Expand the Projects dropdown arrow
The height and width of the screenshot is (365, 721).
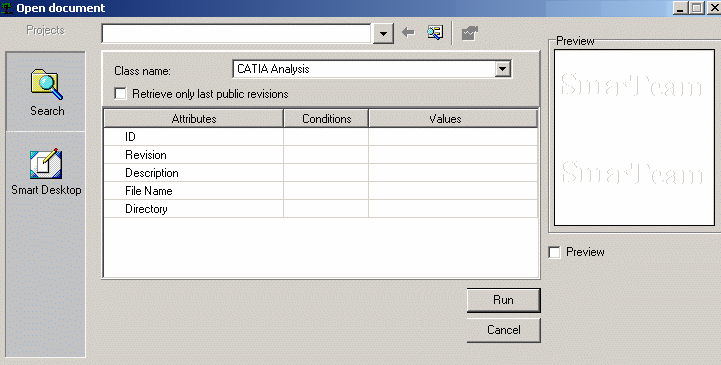point(383,34)
